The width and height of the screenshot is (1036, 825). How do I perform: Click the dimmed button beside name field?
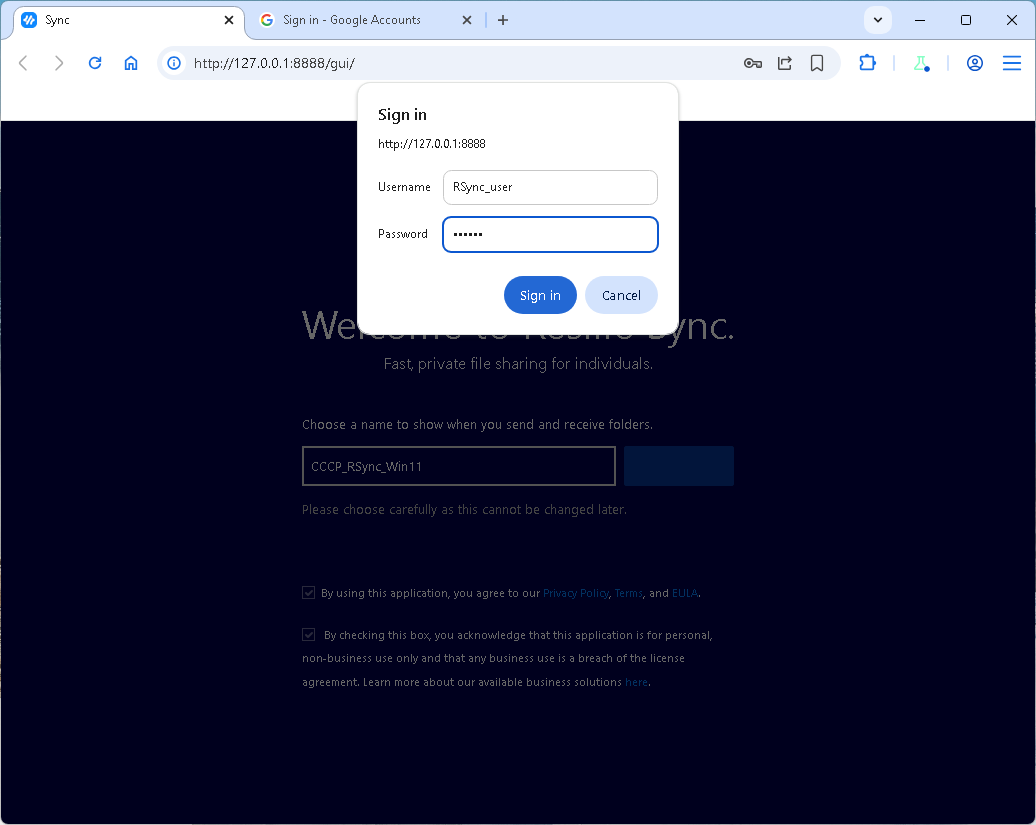point(679,466)
